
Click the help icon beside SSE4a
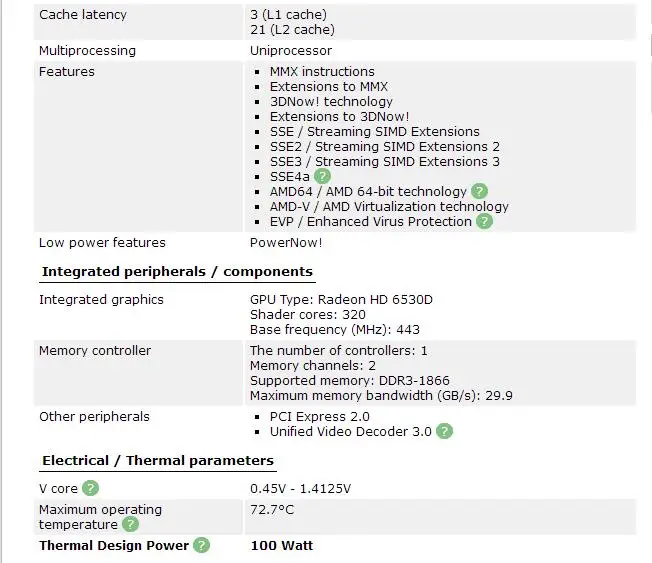point(322,176)
